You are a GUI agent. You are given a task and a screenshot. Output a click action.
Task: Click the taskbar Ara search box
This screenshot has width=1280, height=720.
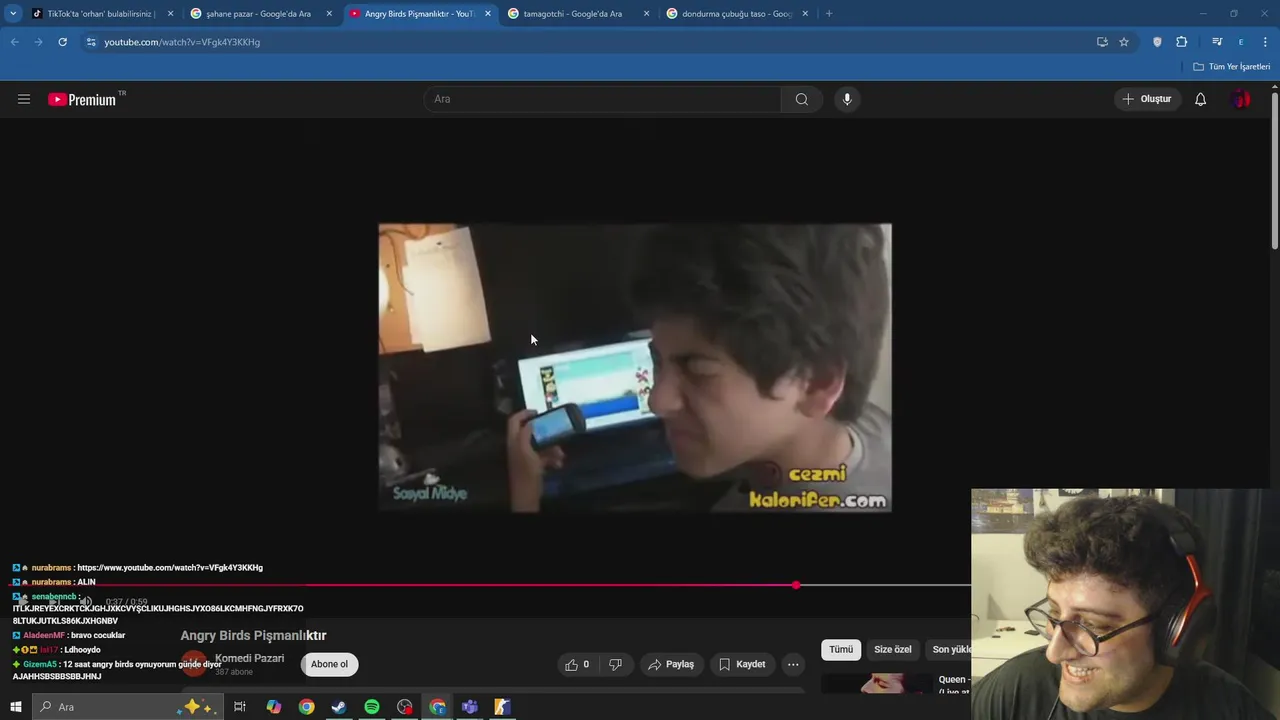126,707
